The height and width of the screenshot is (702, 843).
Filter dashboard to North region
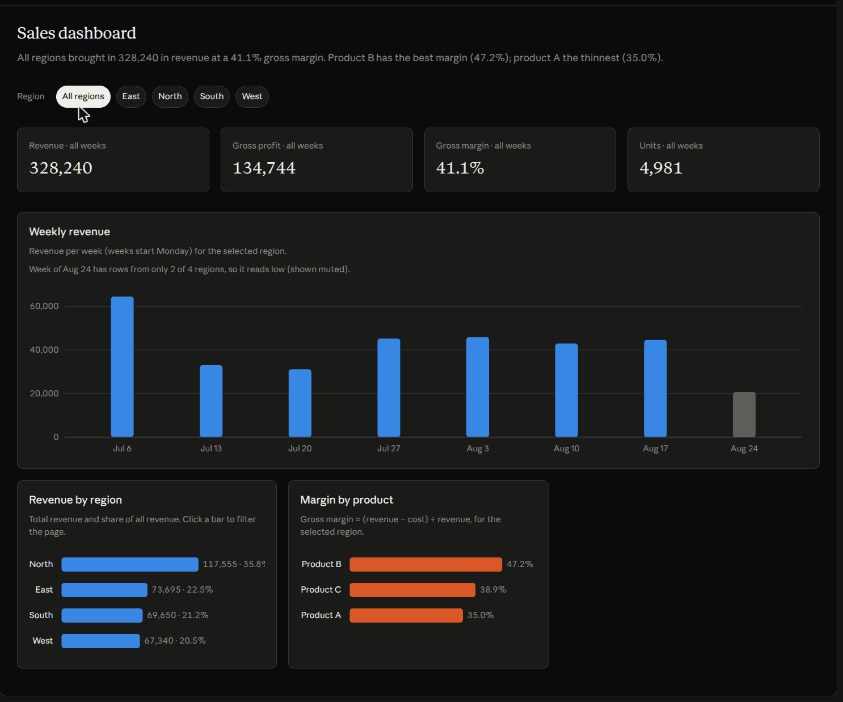(x=170, y=97)
